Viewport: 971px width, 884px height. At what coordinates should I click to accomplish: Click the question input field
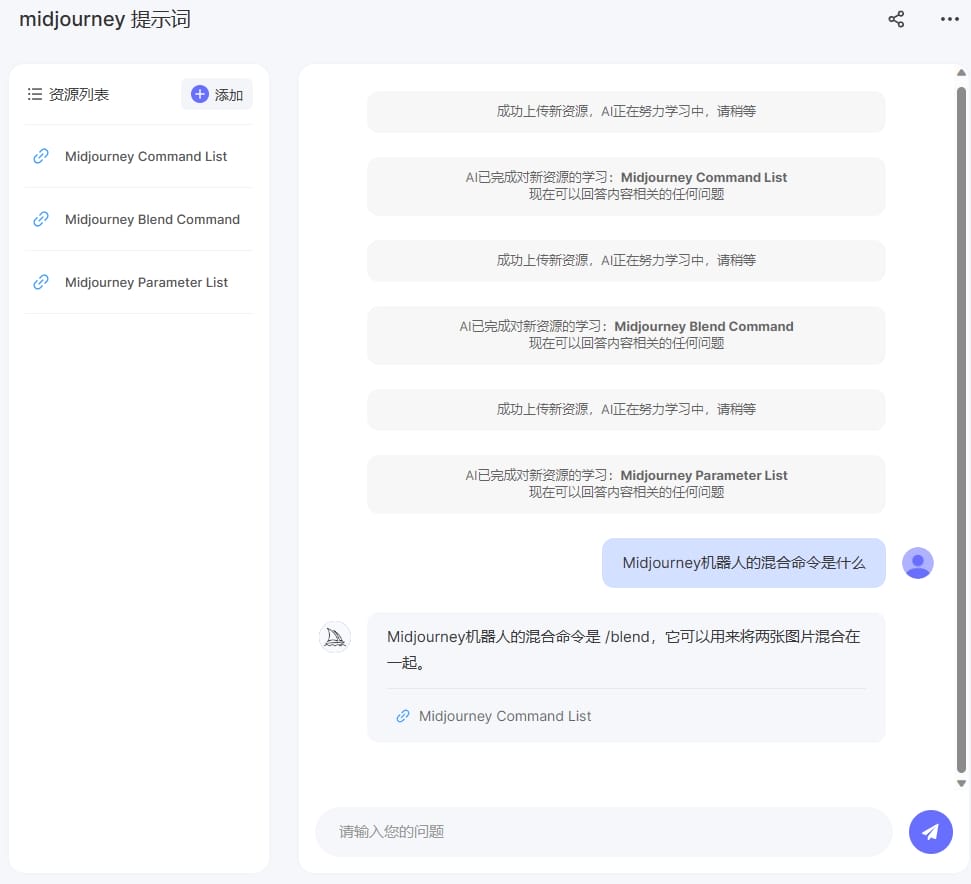tap(604, 831)
